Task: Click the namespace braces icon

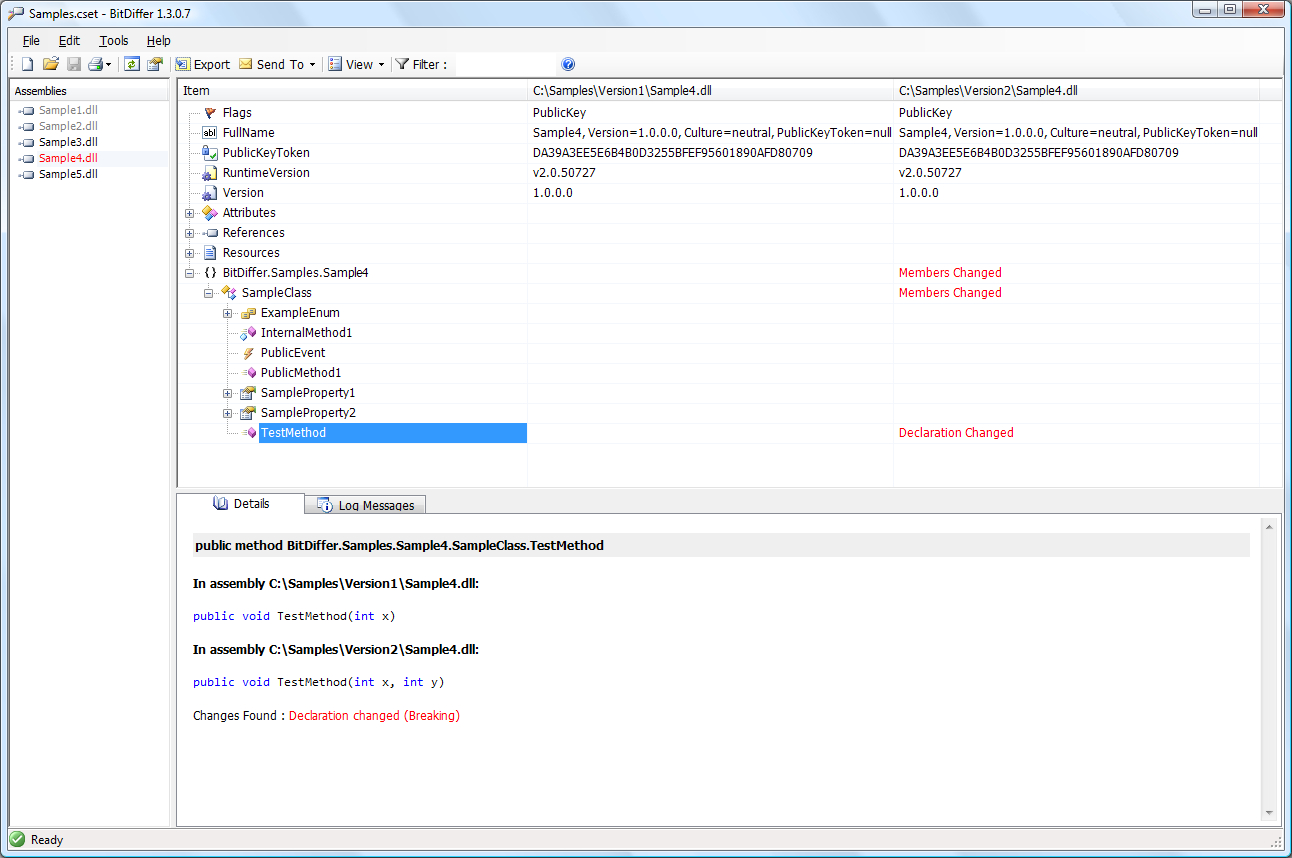Action: 210,273
